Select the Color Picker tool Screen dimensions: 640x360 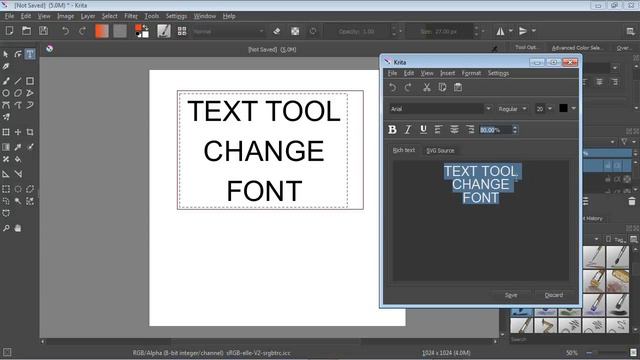coord(18,147)
